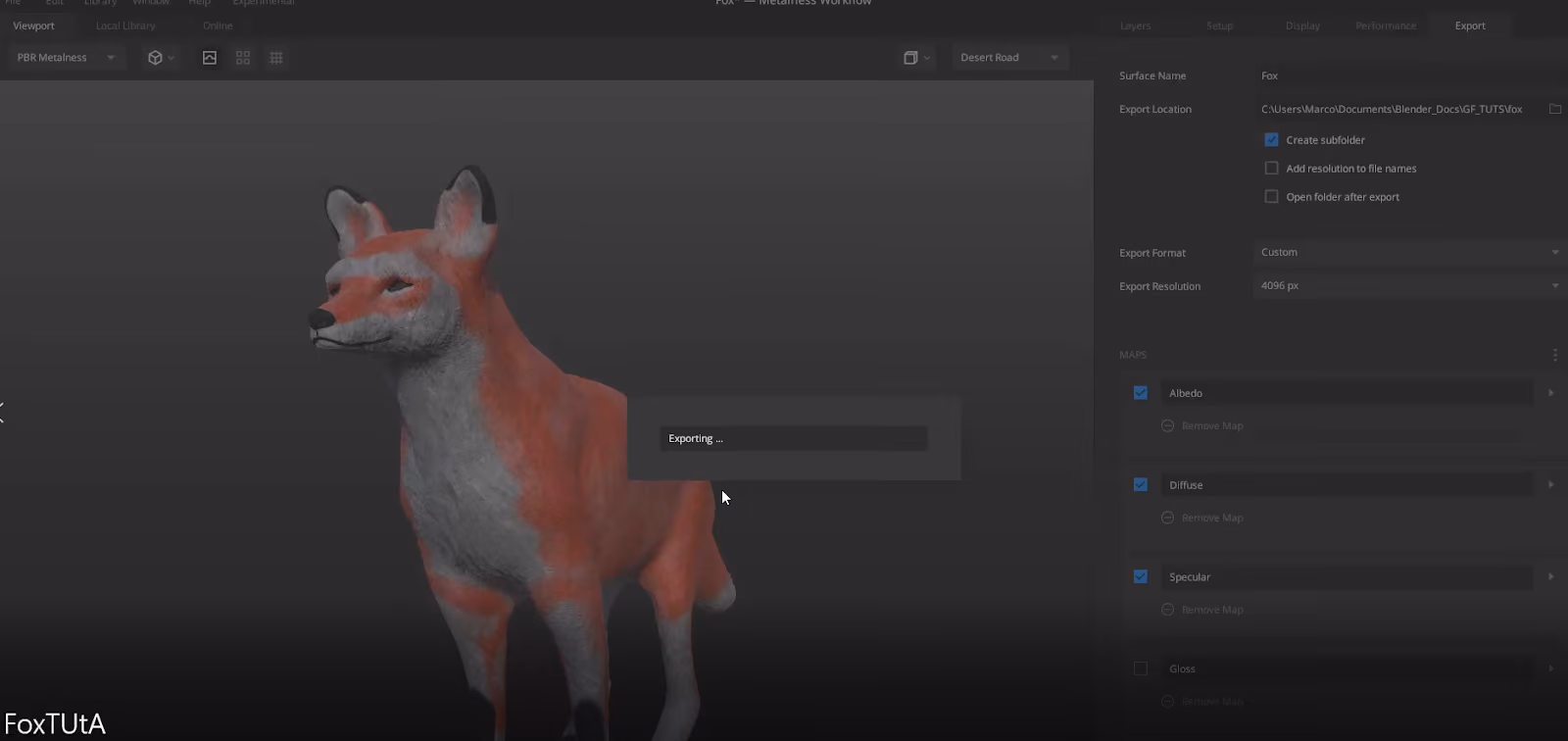The width and height of the screenshot is (1568, 741).
Task: Click the Export Resolution label
Action: [1159, 286]
